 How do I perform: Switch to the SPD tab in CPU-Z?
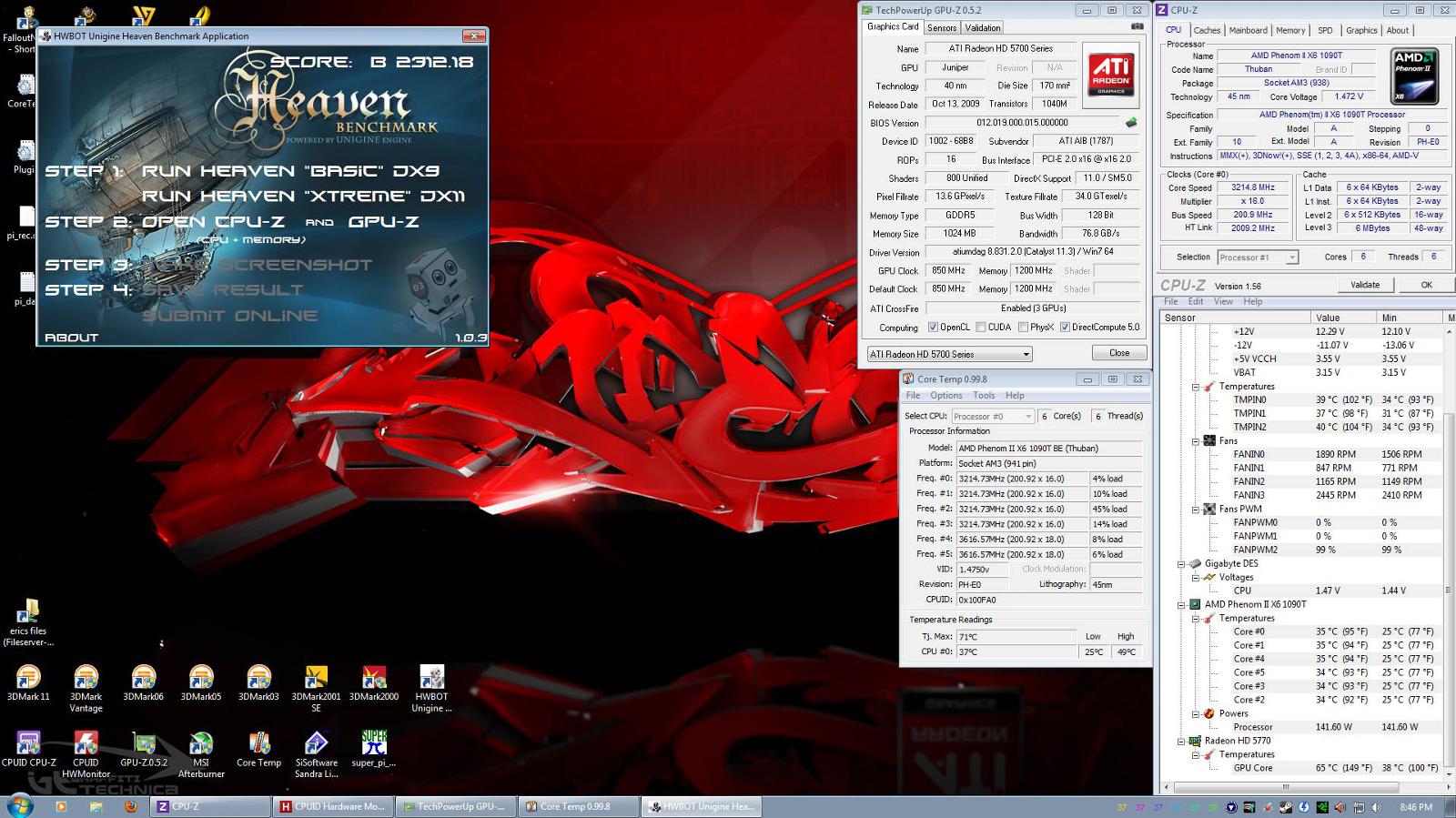[1325, 30]
